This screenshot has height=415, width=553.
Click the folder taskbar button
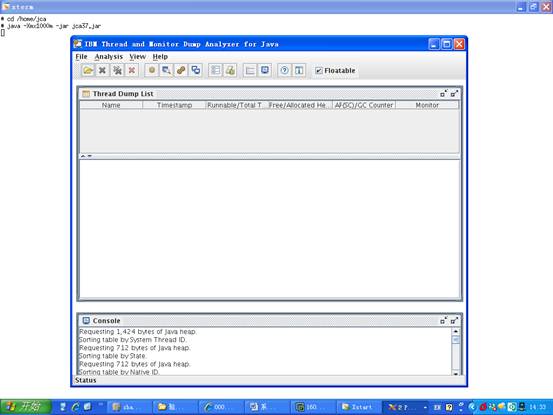(x=174, y=407)
